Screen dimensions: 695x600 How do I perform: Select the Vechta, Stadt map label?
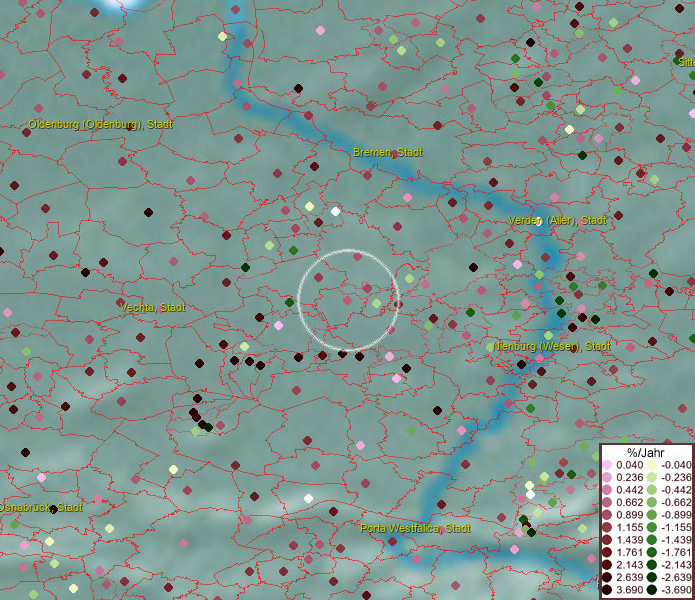(x=152, y=307)
